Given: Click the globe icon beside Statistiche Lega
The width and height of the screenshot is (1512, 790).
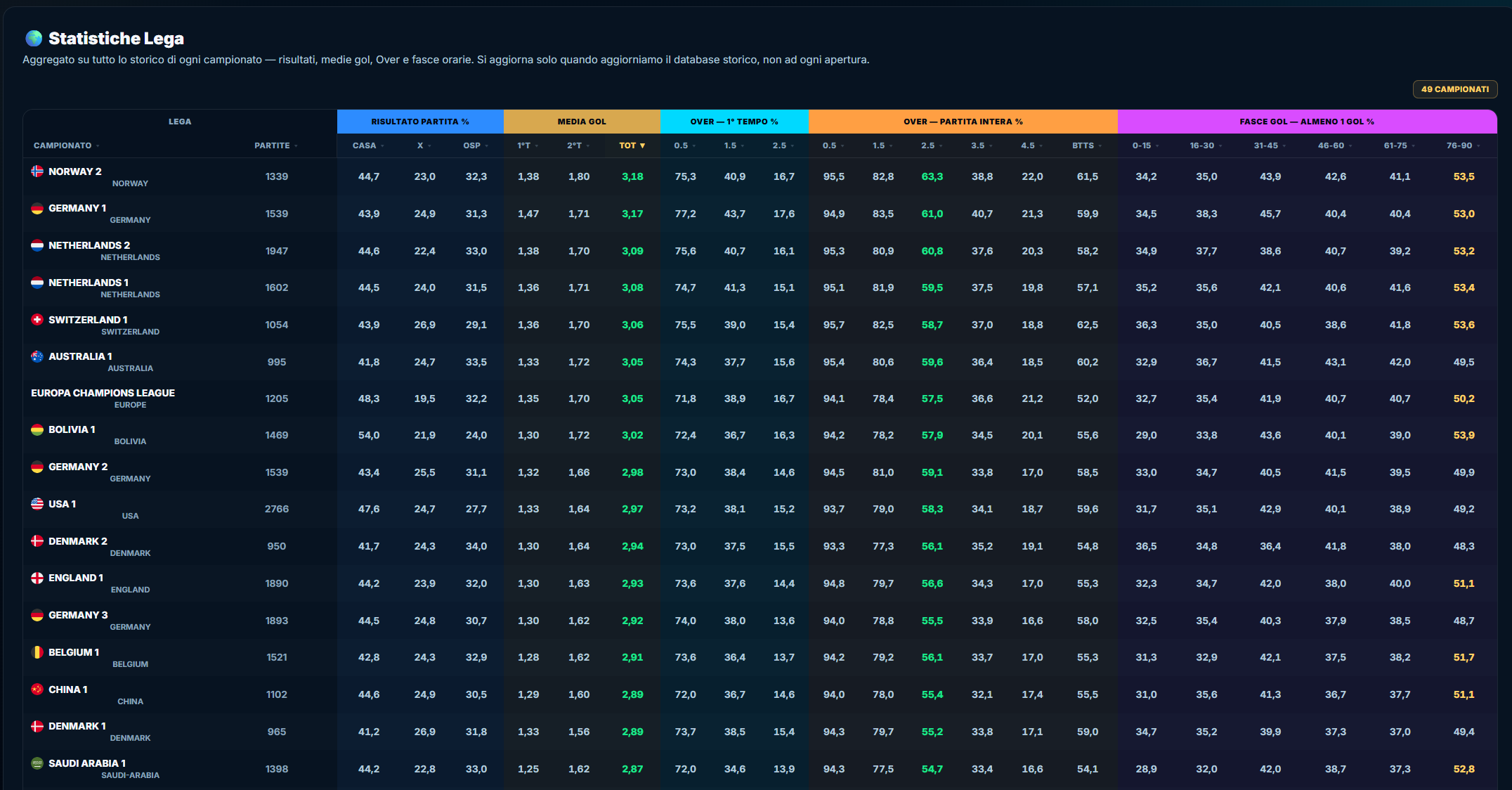Looking at the screenshot, I should 34,38.
